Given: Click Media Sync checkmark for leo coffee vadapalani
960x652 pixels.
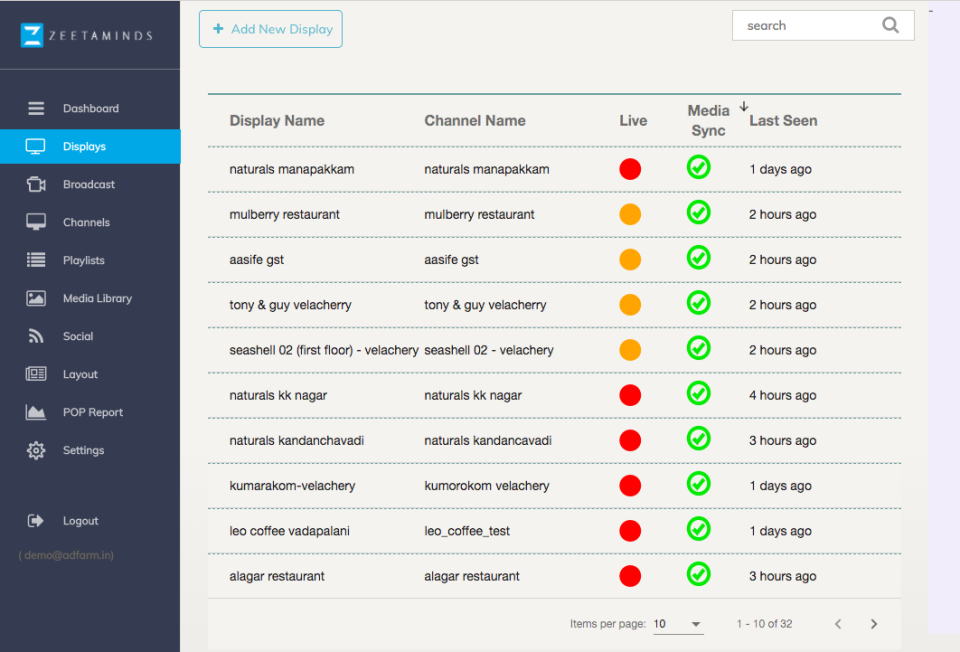Looking at the screenshot, I should (699, 529).
